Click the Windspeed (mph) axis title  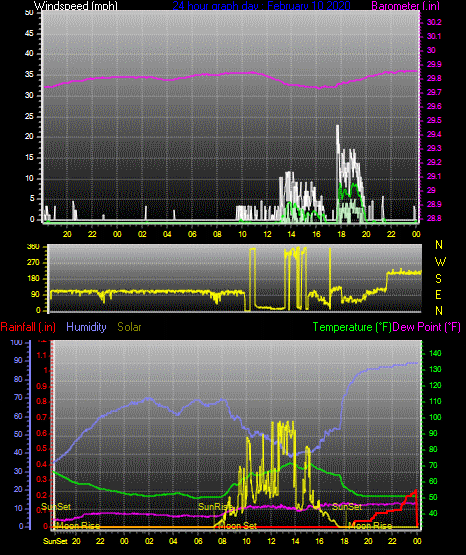[x=76, y=5]
